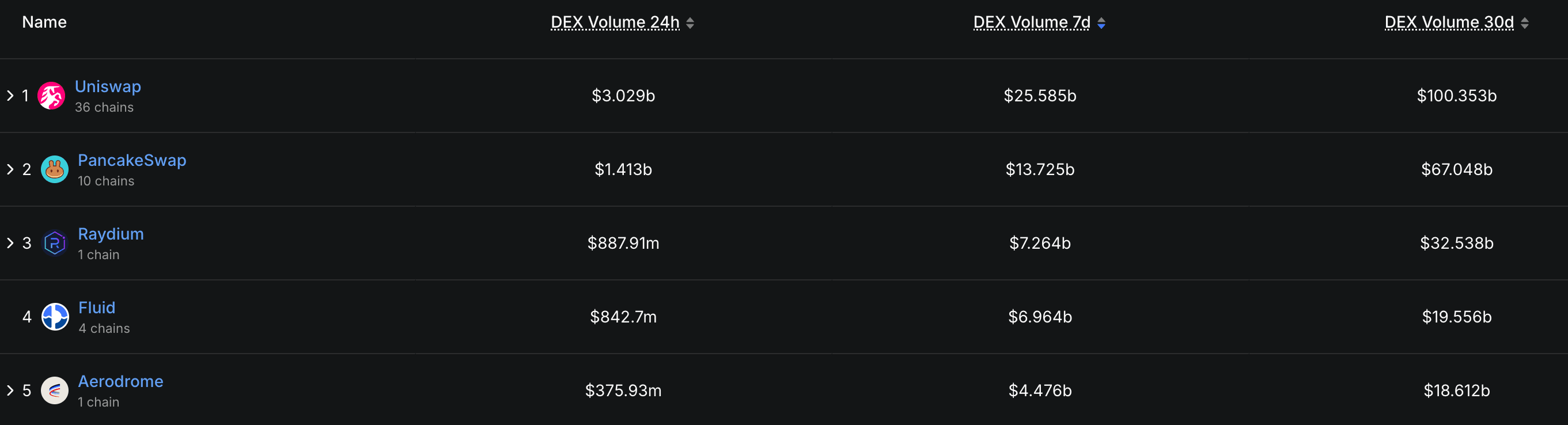Click sort arrows beside DEX Volume 30d
This screenshot has width=1568, height=425.
tap(1525, 23)
